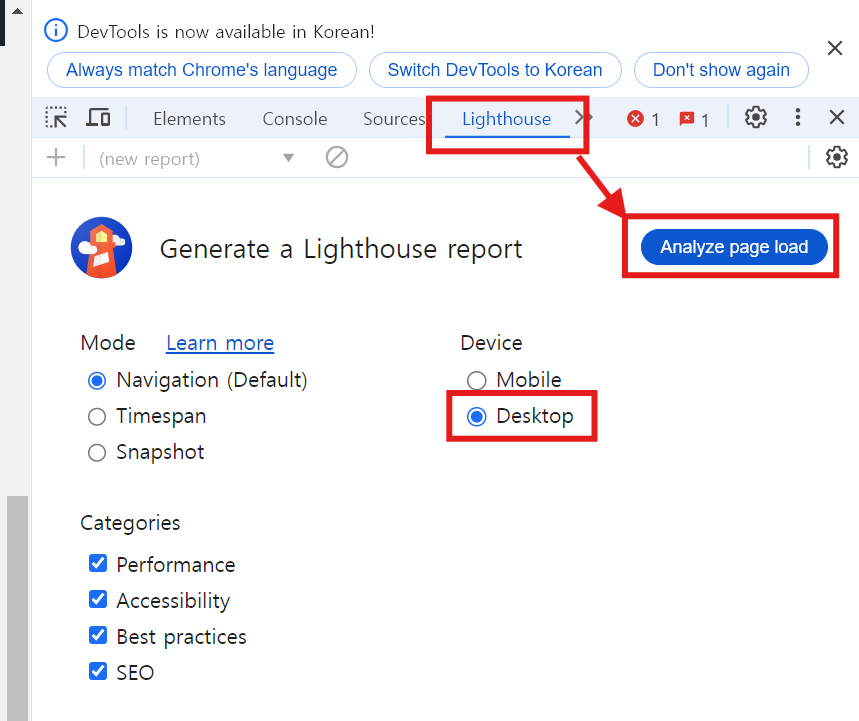859x721 pixels.
Task: Open the Lighthouse panel settings gear
Action: pyautogui.click(x=836, y=157)
